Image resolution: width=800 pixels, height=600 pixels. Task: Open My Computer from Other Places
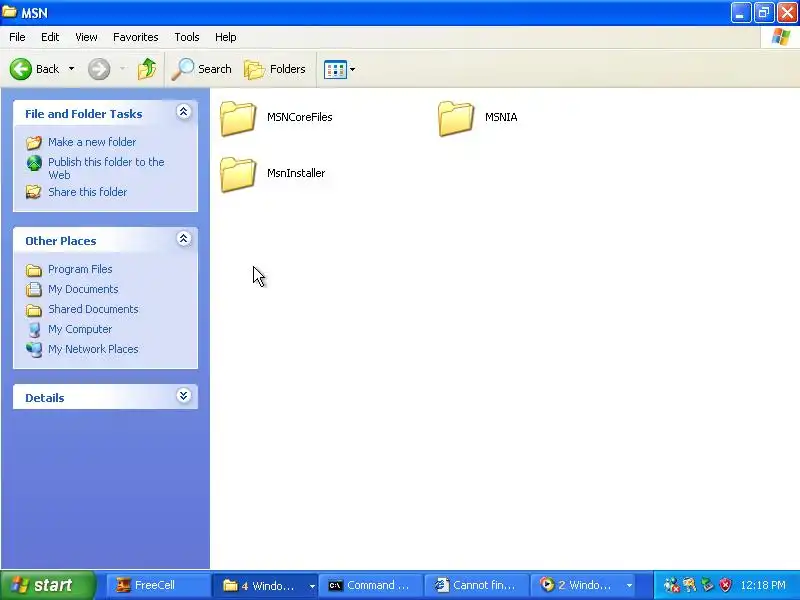tap(80, 329)
